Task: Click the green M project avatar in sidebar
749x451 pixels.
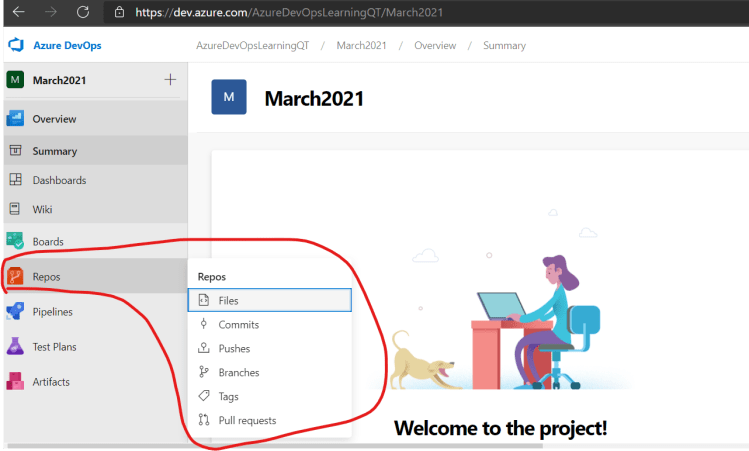Action: click(15, 80)
